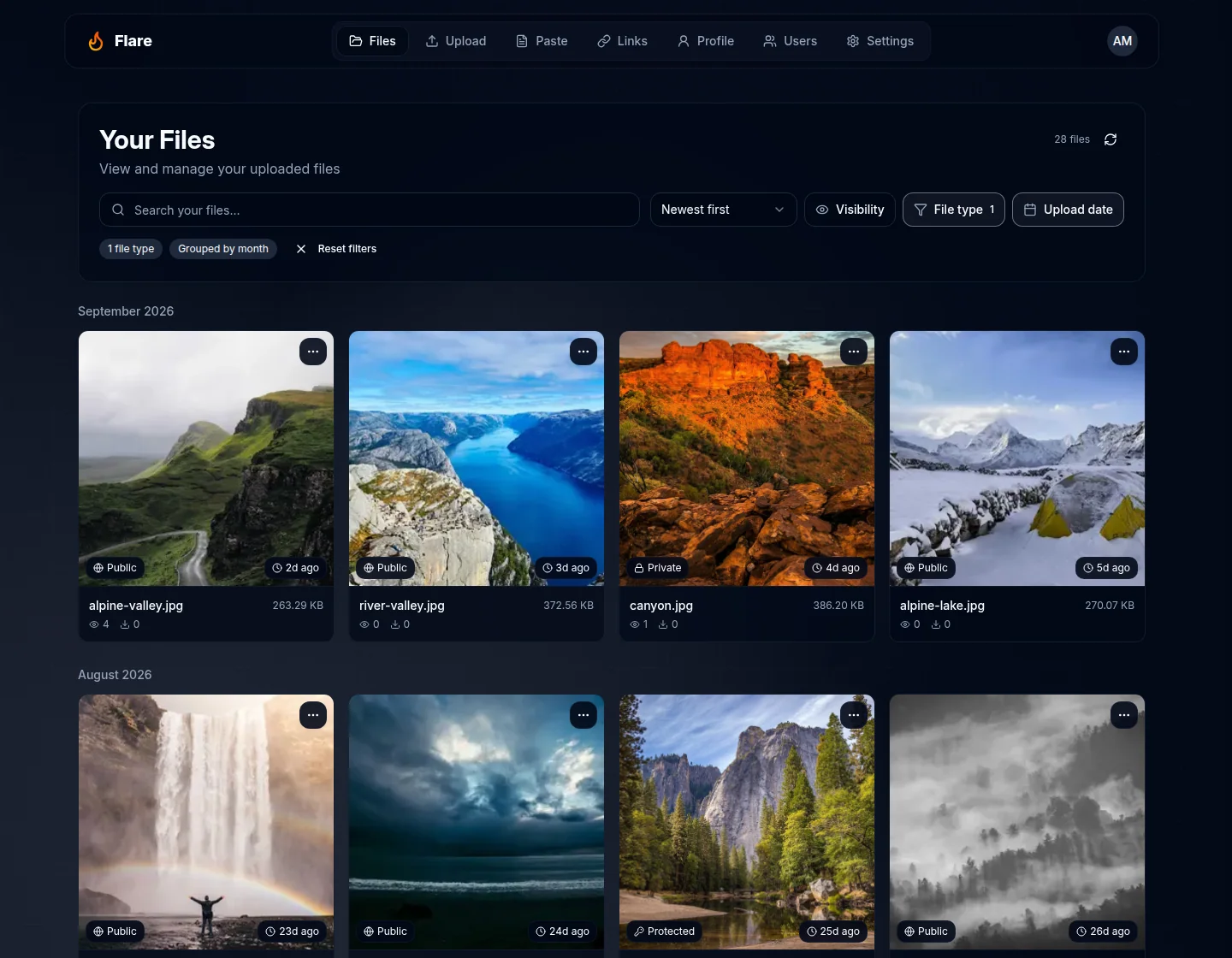Click the 2d ago time badge
1232x958 pixels.
pyautogui.click(x=296, y=568)
